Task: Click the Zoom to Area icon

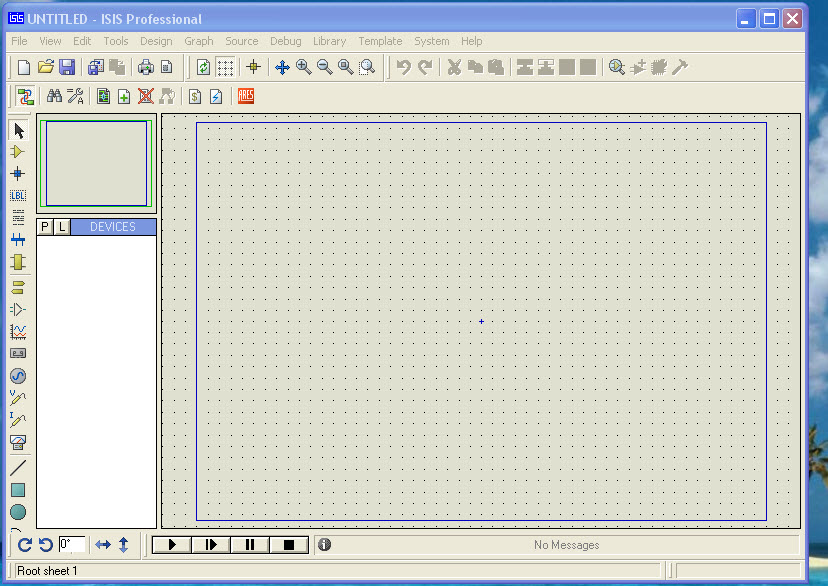Action: click(x=367, y=68)
